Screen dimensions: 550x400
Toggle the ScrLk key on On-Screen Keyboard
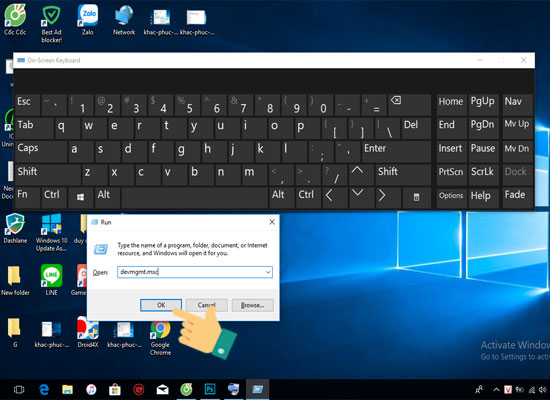(x=483, y=174)
